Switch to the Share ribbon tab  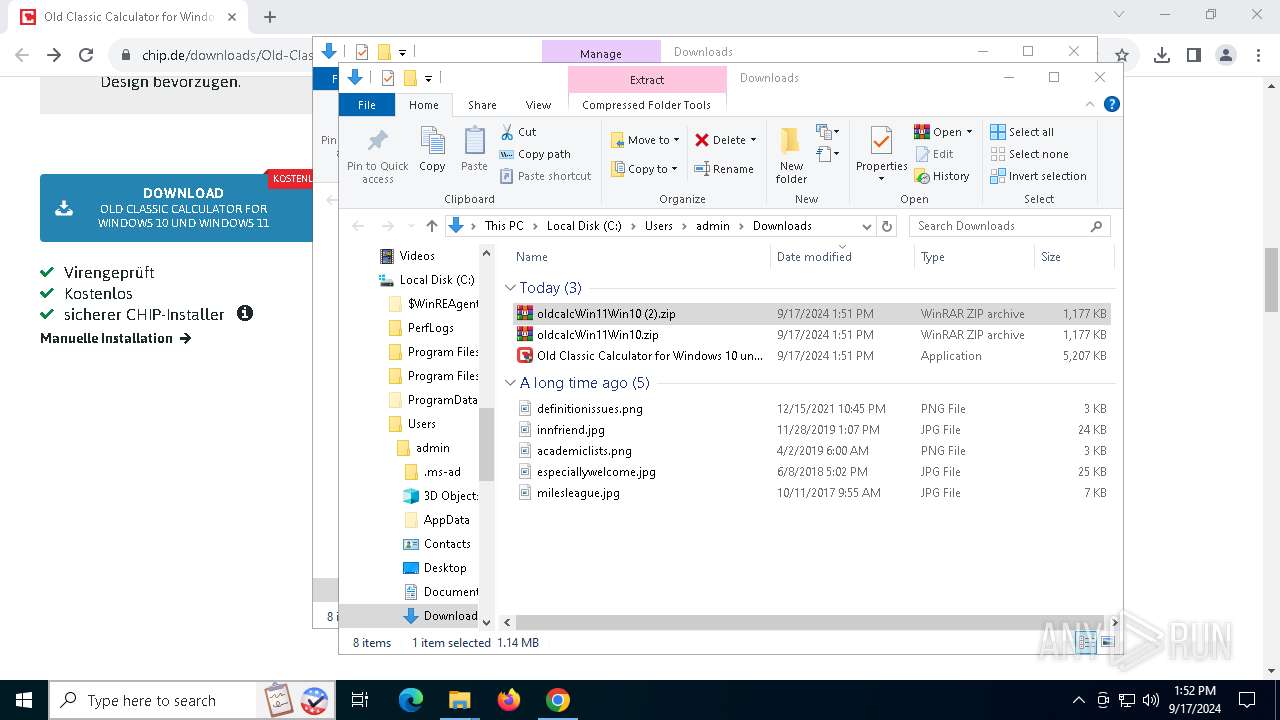pyautogui.click(x=482, y=105)
